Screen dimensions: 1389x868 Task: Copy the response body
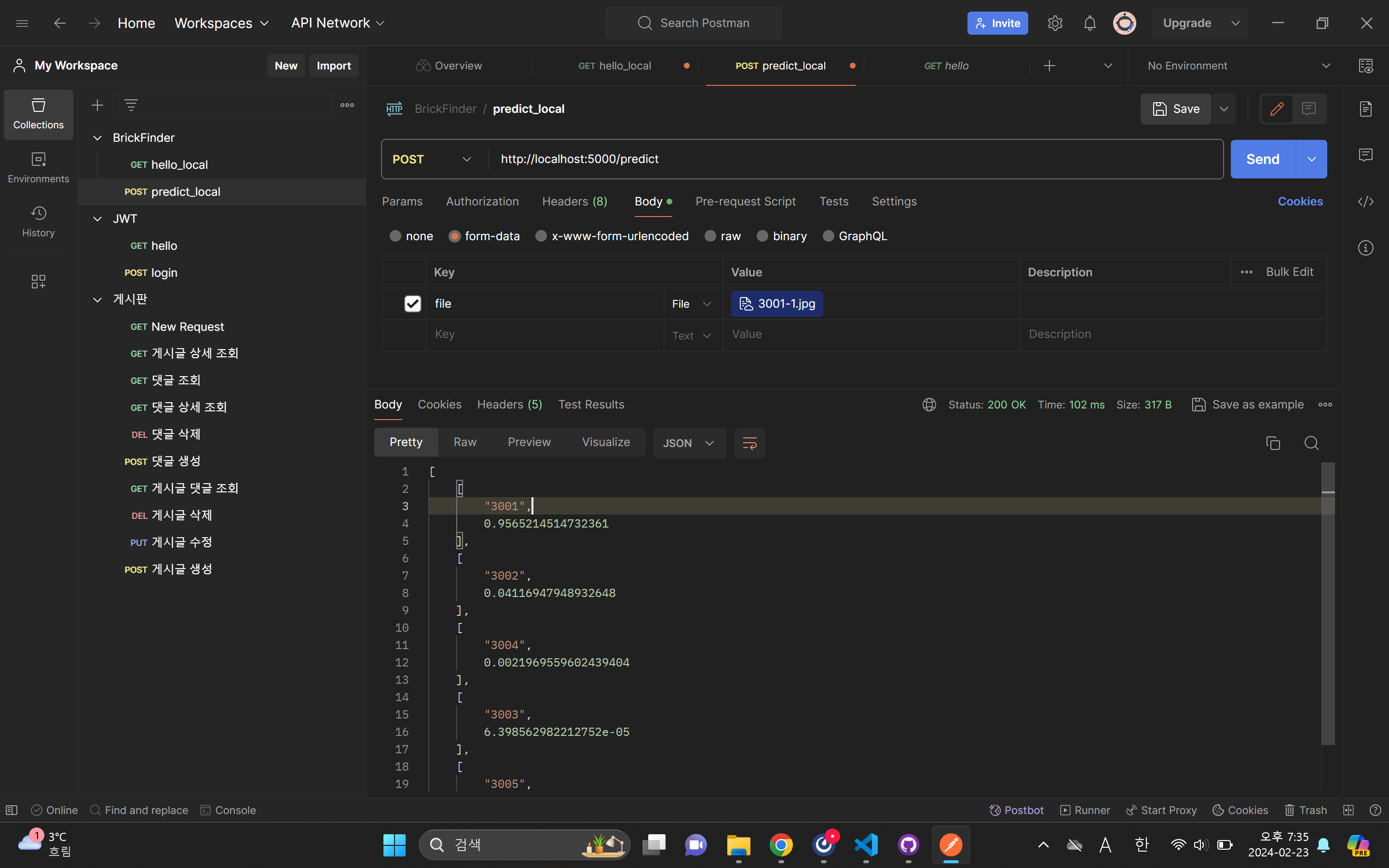(x=1272, y=443)
